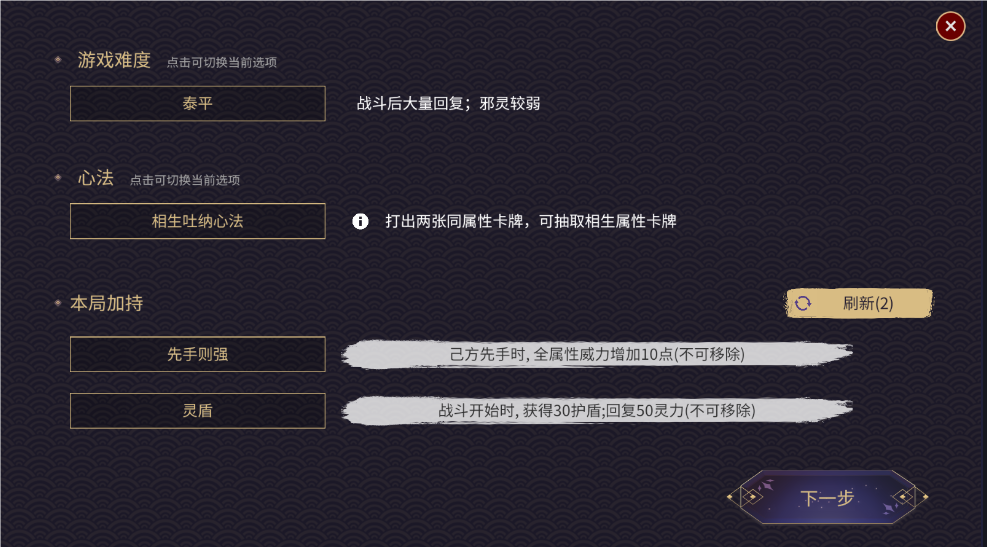Screen dimensions: 987x547
Task: Click the 本局加持 section heading
Action: click(106, 302)
